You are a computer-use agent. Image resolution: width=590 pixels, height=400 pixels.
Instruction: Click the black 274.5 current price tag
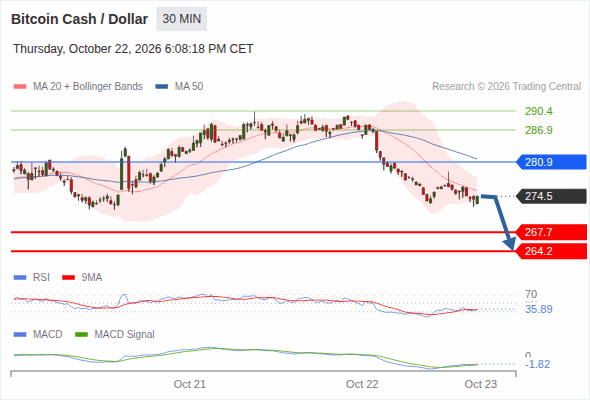click(x=551, y=196)
